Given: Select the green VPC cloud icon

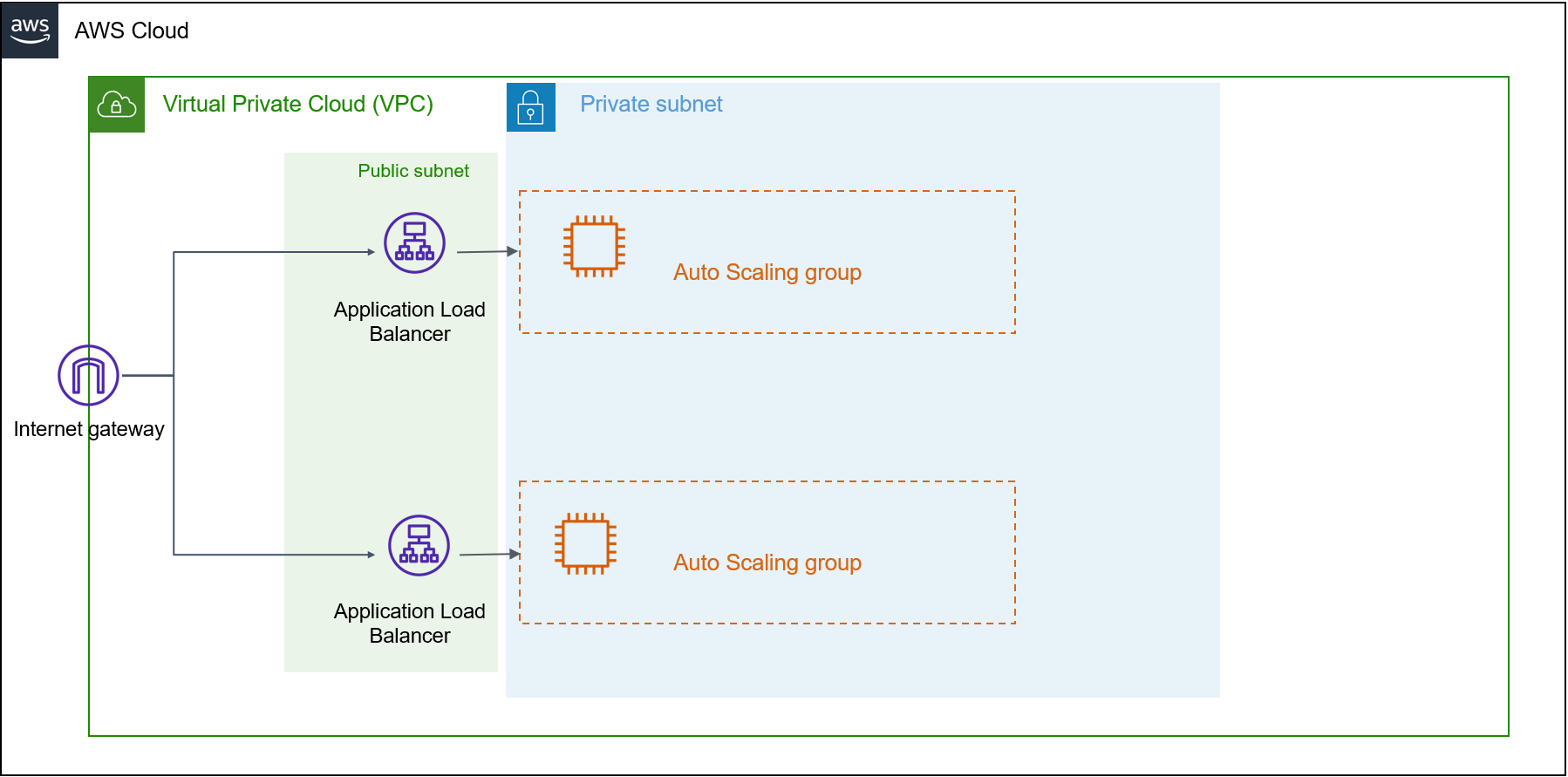Looking at the screenshot, I should (x=117, y=105).
